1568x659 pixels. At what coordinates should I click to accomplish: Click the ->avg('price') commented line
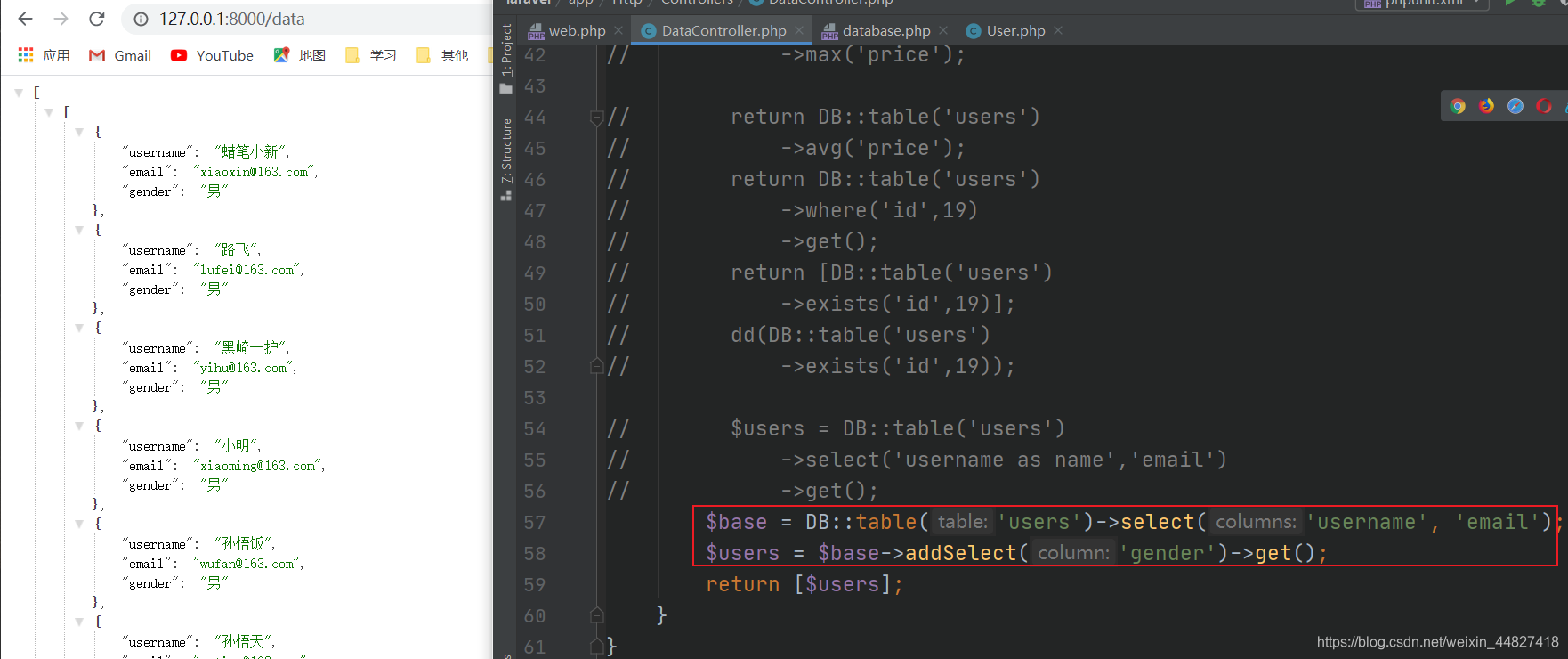(873, 149)
